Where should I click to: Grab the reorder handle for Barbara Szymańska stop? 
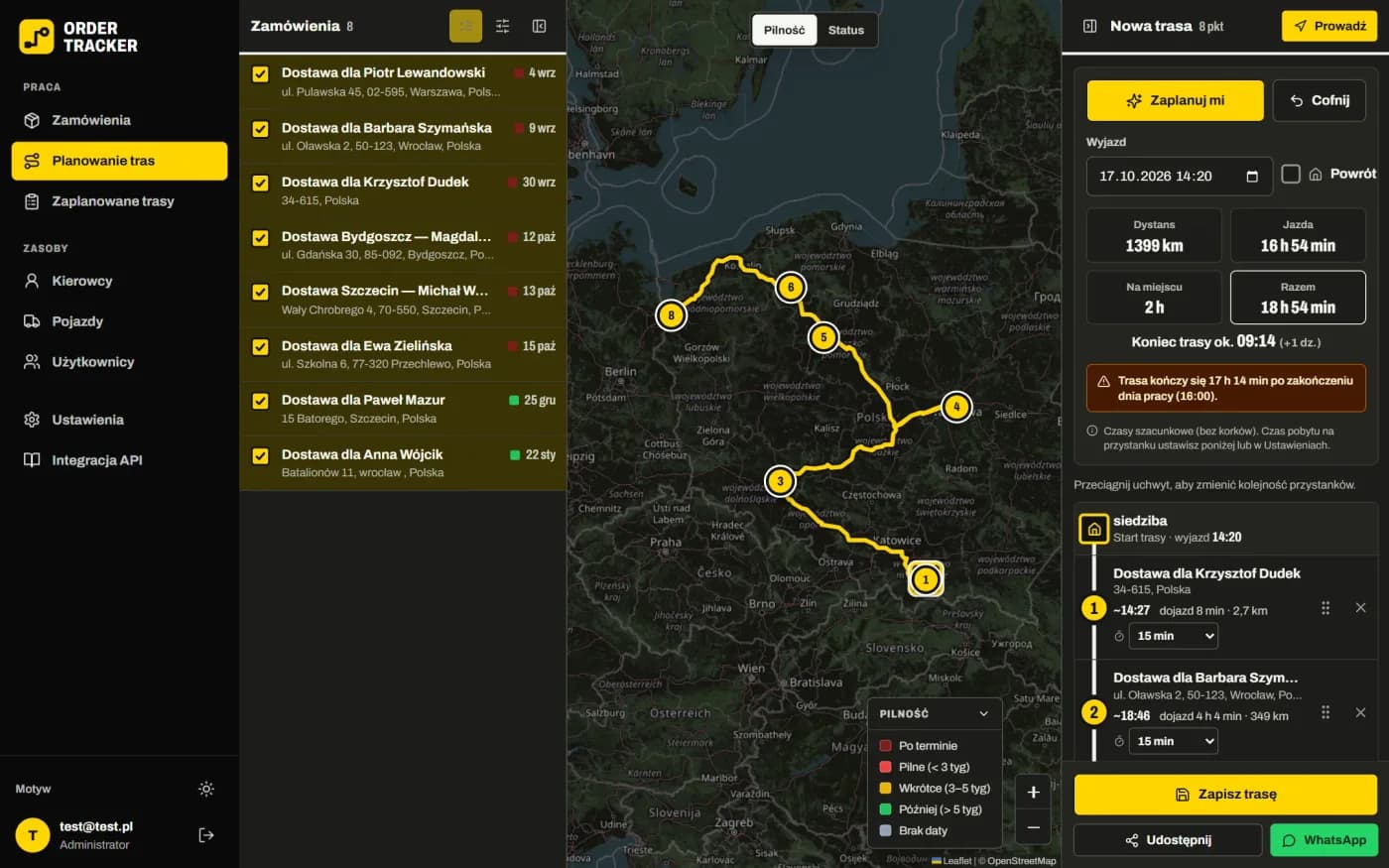pos(1326,712)
